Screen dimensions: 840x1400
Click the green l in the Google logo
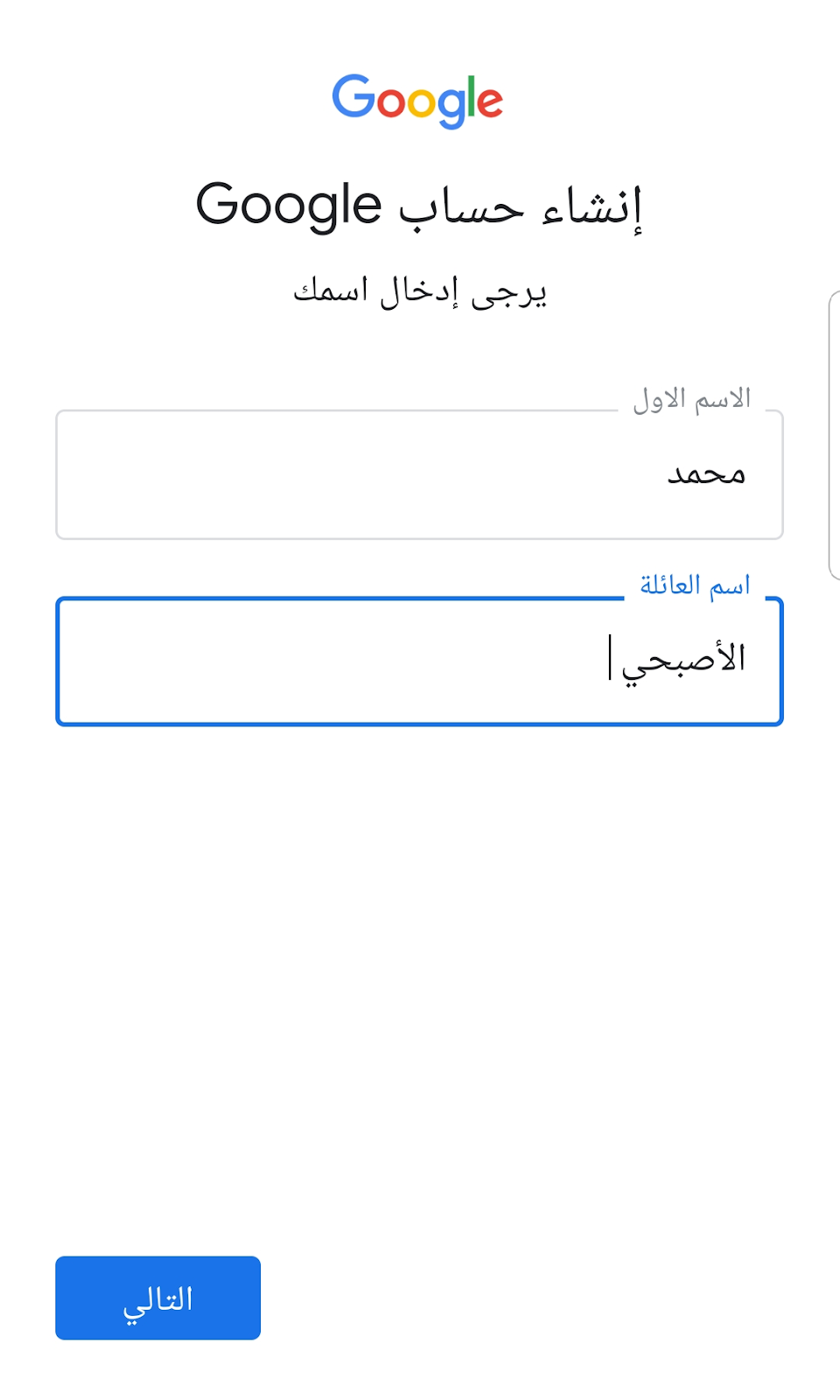pos(472,97)
